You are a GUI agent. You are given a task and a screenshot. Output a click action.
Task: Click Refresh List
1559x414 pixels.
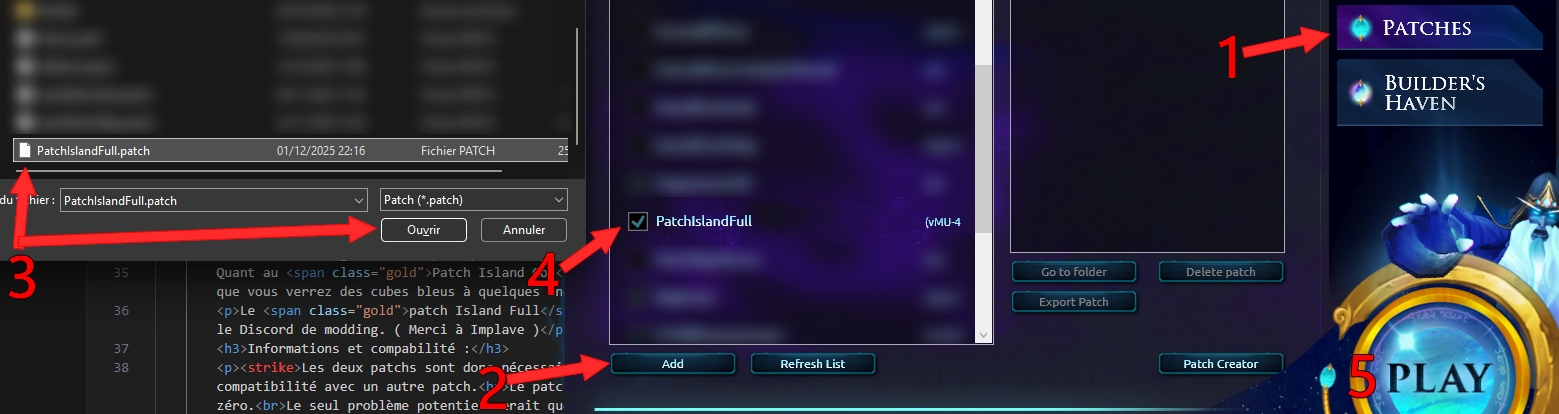[813, 364]
